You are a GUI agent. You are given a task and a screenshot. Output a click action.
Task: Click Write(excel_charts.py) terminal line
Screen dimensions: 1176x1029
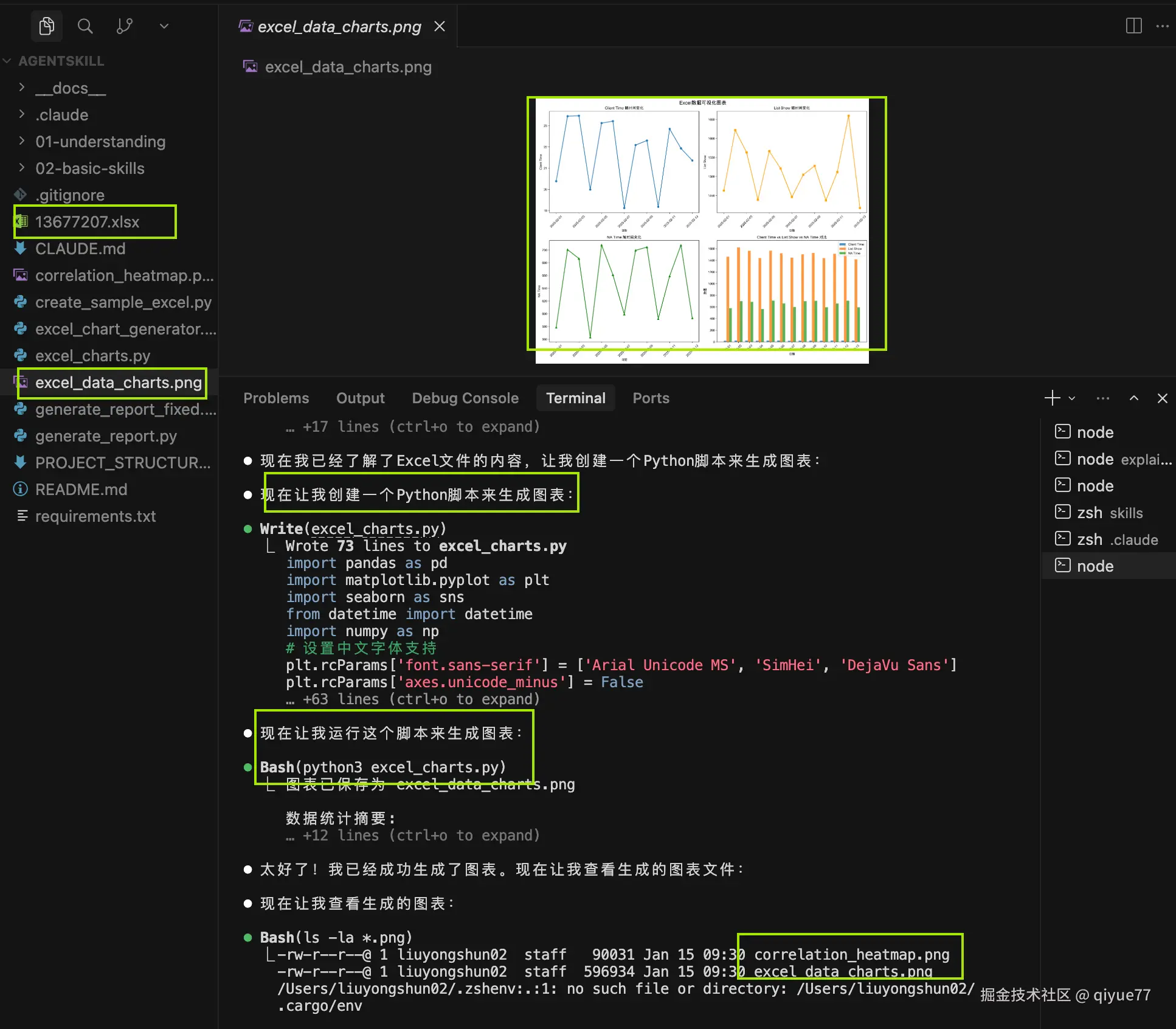pos(353,529)
